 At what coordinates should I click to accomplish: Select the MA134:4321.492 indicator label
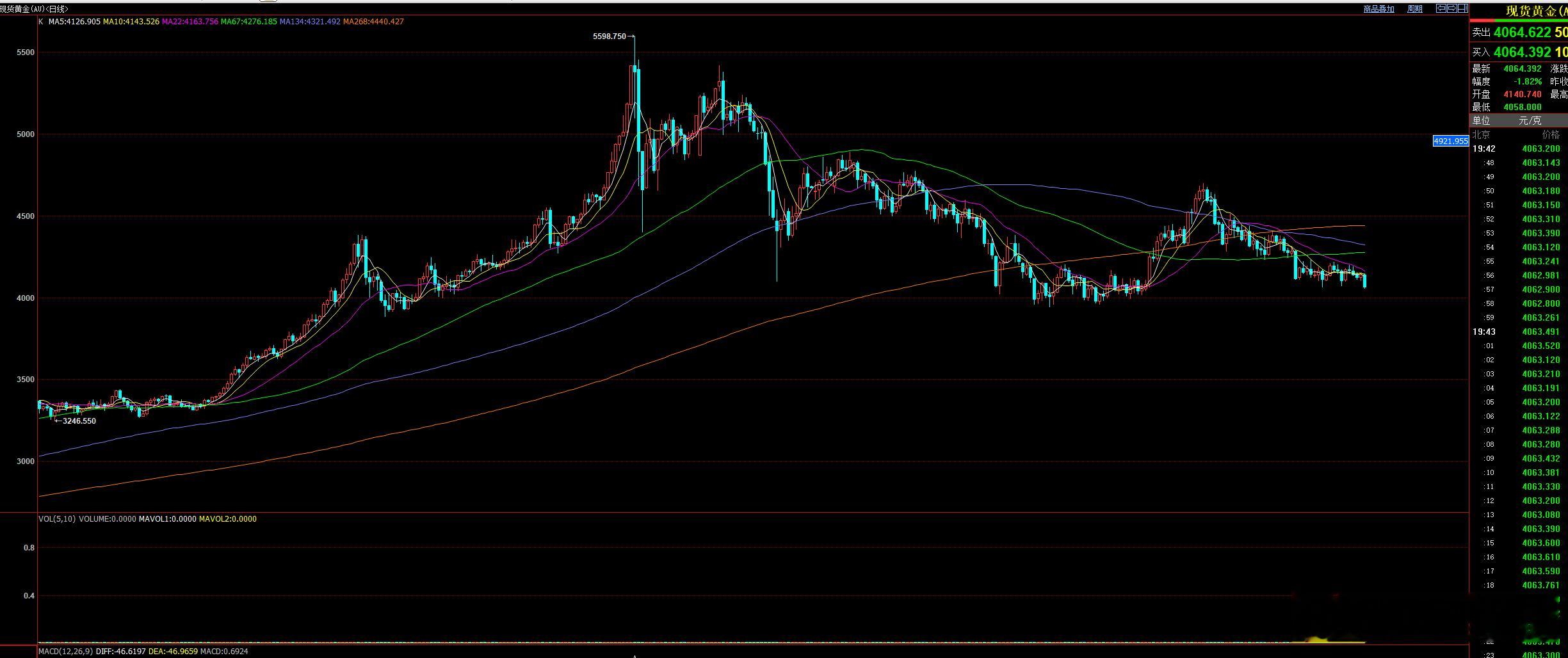310,21
